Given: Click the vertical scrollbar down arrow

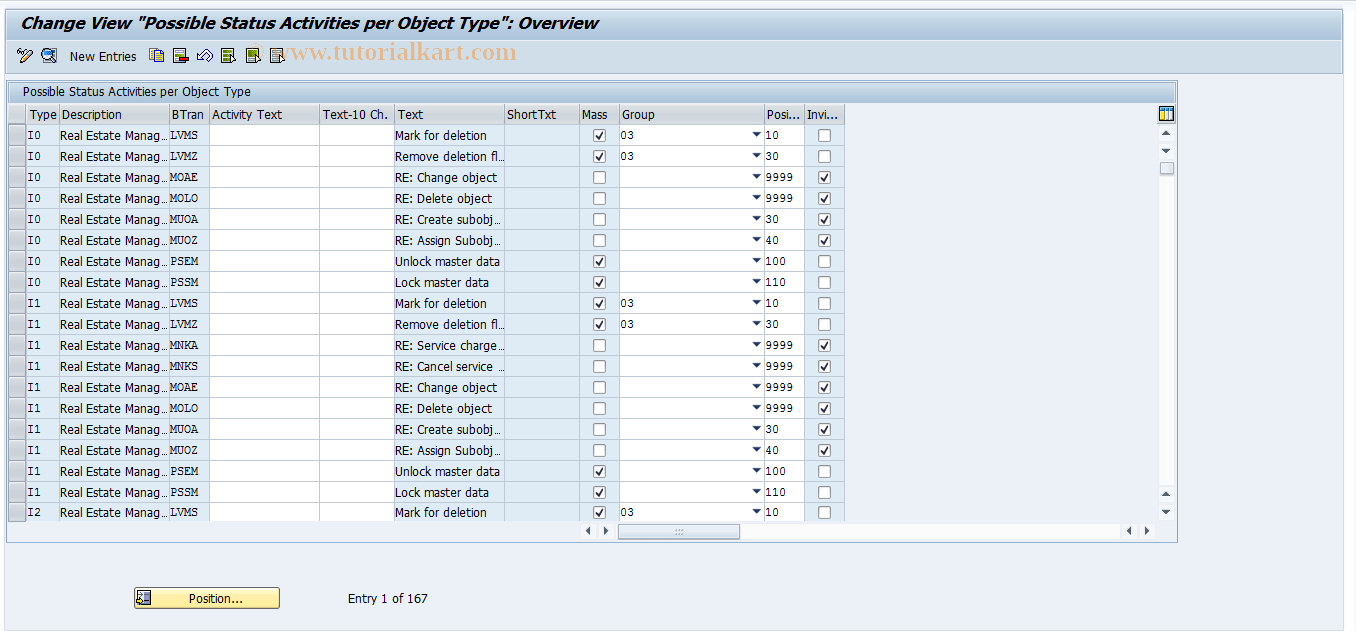Looking at the screenshot, I should 1166,513.
